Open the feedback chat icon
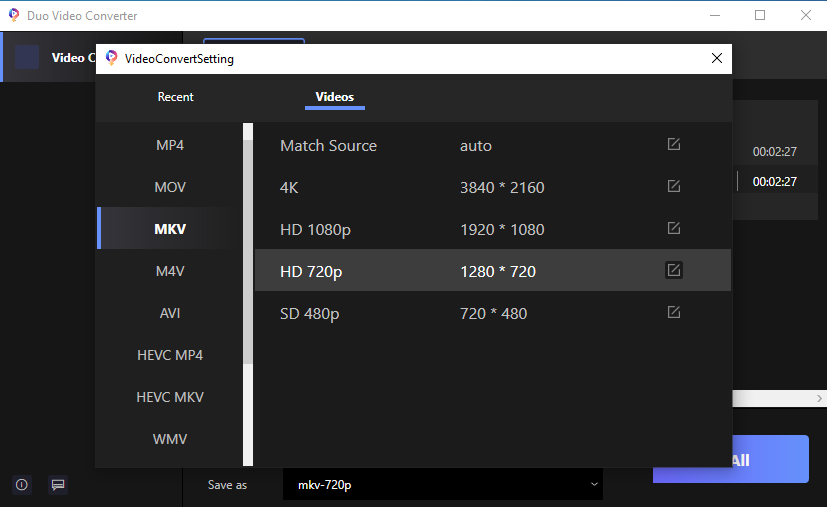Viewport: 827px width, 507px height. (58, 484)
